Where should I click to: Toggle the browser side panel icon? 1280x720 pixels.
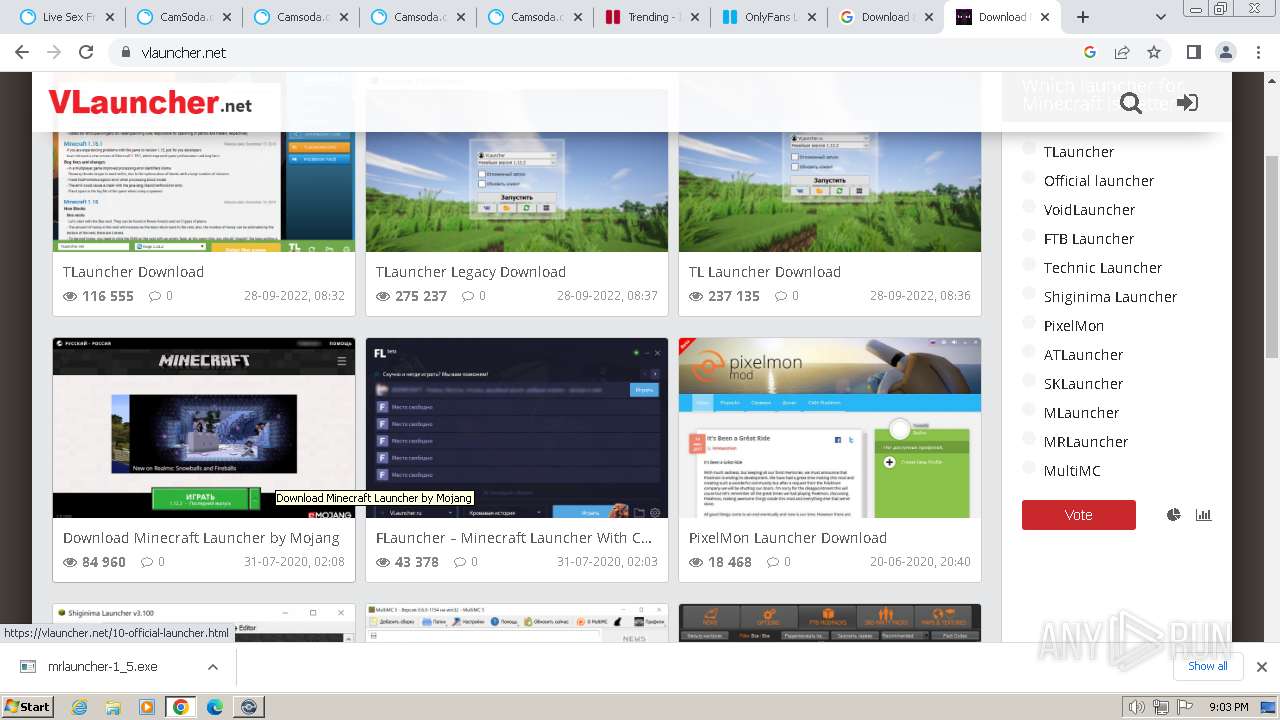click(x=1194, y=53)
